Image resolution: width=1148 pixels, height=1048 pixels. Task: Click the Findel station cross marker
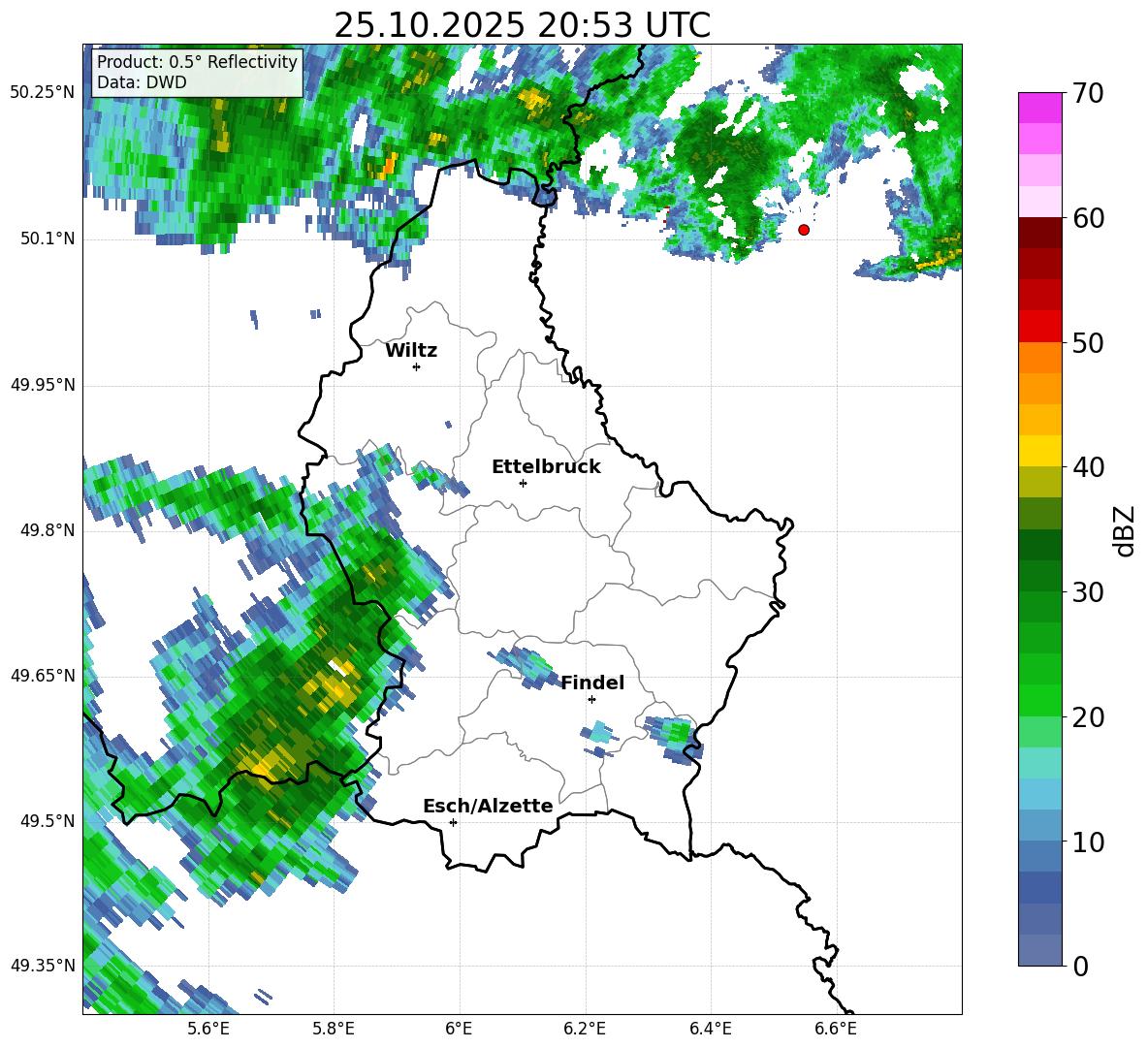pyautogui.click(x=591, y=700)
